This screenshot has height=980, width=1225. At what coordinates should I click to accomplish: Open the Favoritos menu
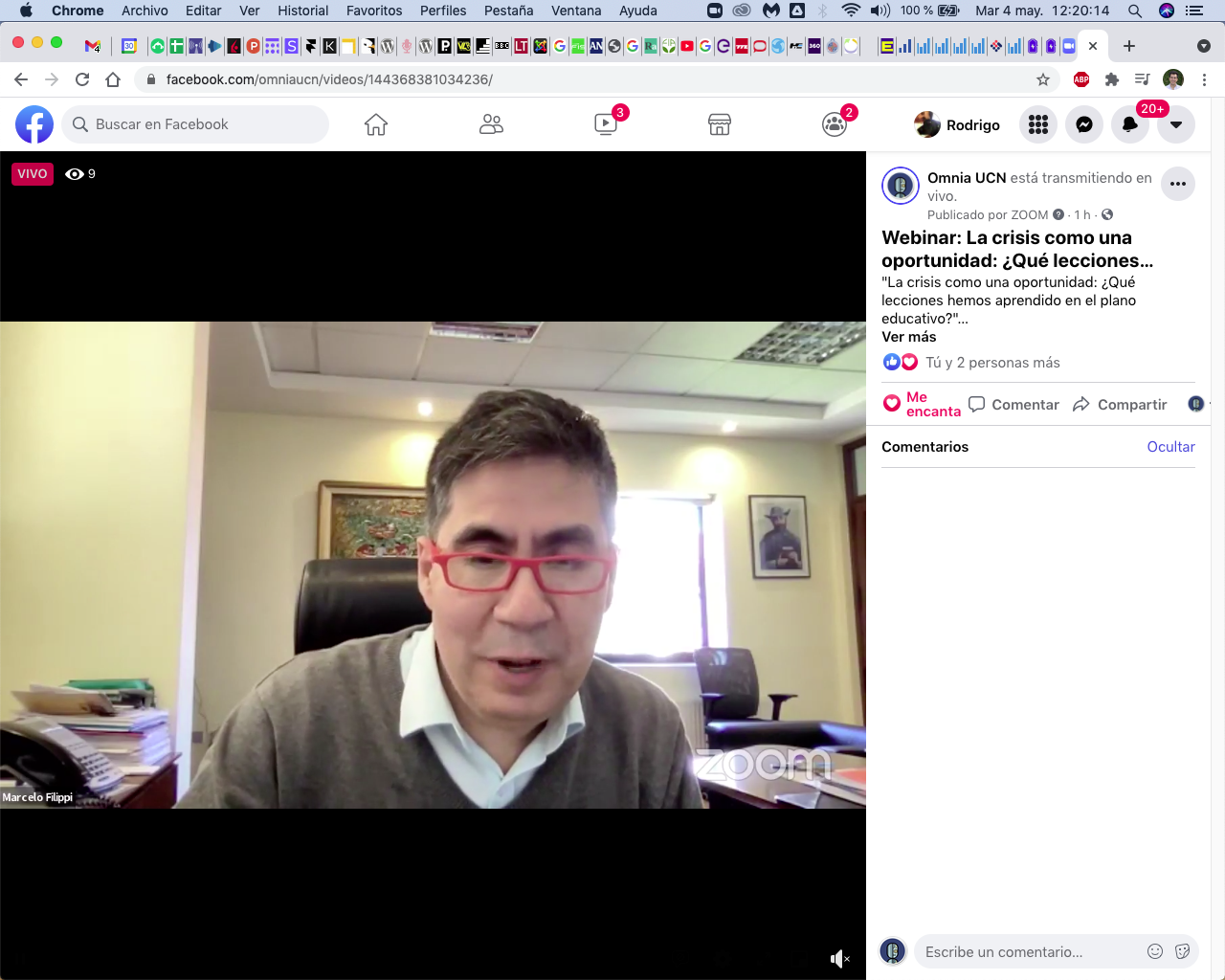pos(374,11)
